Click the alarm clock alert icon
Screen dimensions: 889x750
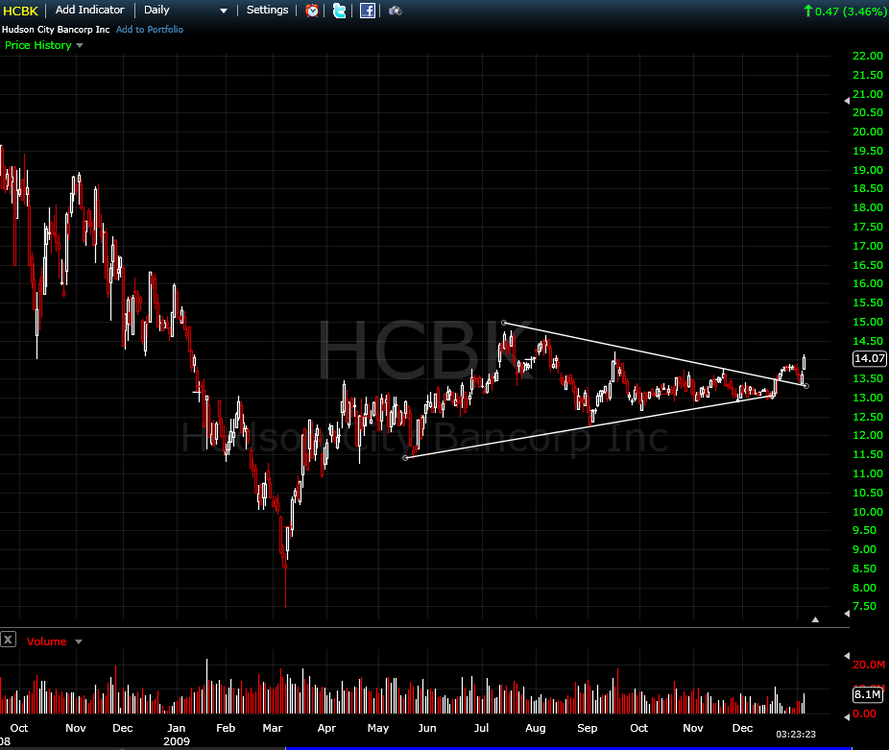tap(312, 10)
